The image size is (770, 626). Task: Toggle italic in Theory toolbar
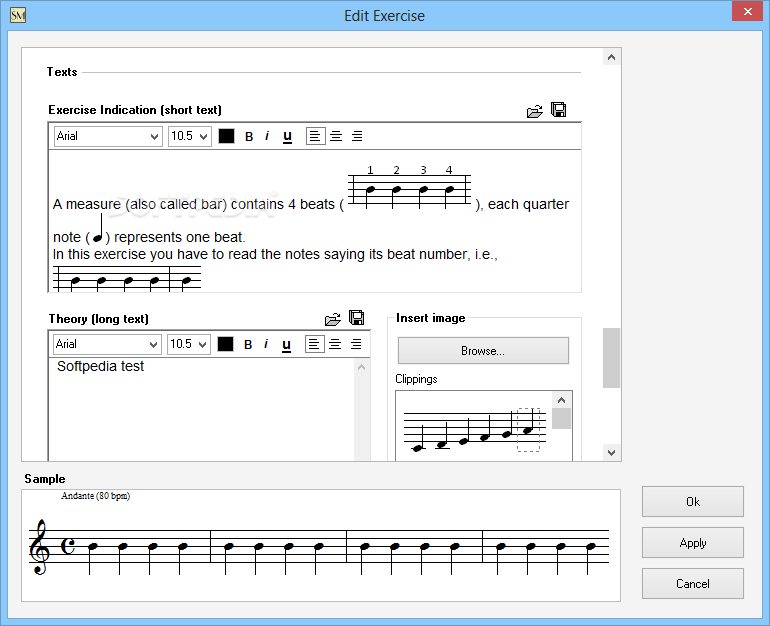[266, 344]
